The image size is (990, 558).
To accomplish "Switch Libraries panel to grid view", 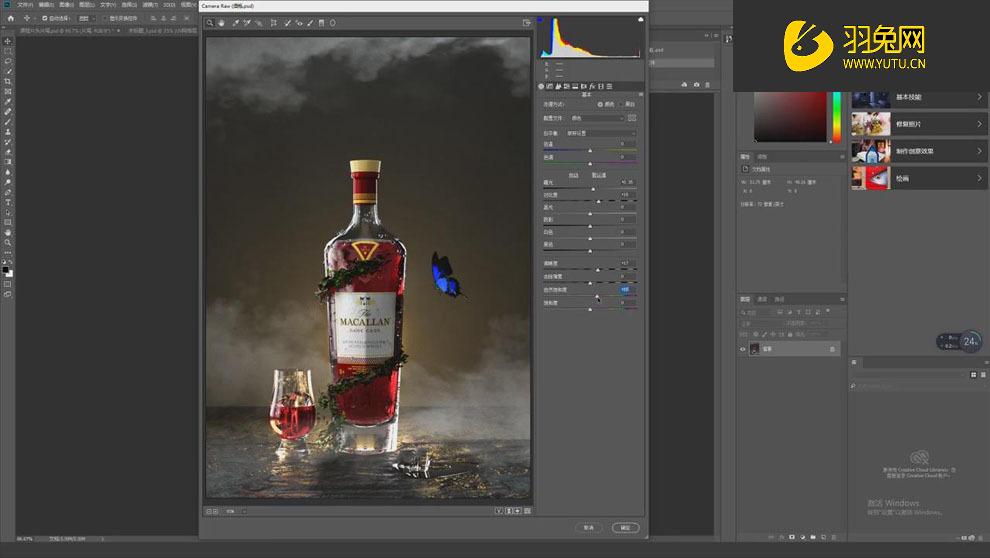I will click(974, 375).
